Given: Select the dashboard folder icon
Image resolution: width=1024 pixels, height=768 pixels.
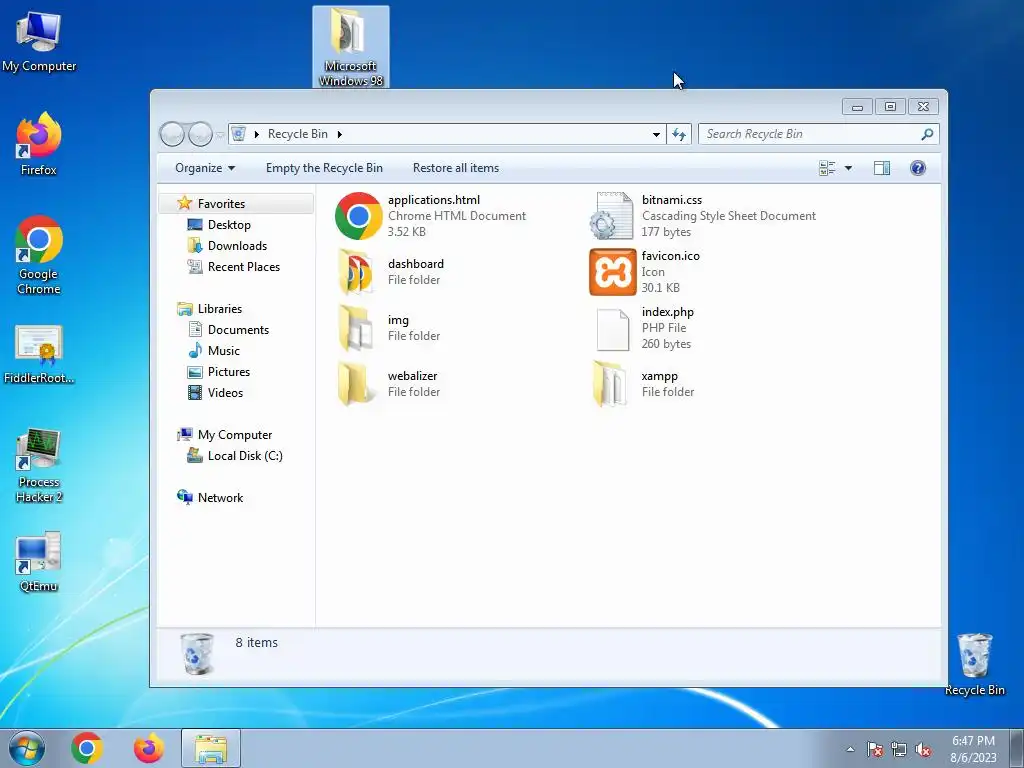Looking at the screenshot, I should pyautogui.click(x=356, y=272).
